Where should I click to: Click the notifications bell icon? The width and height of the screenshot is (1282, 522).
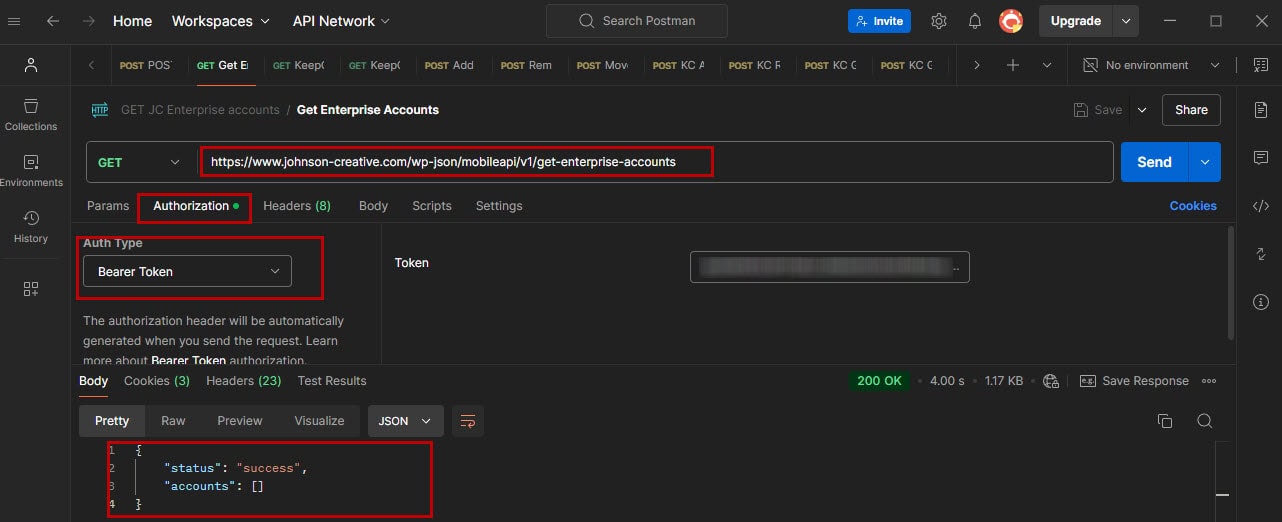click(x=974, y=21)
